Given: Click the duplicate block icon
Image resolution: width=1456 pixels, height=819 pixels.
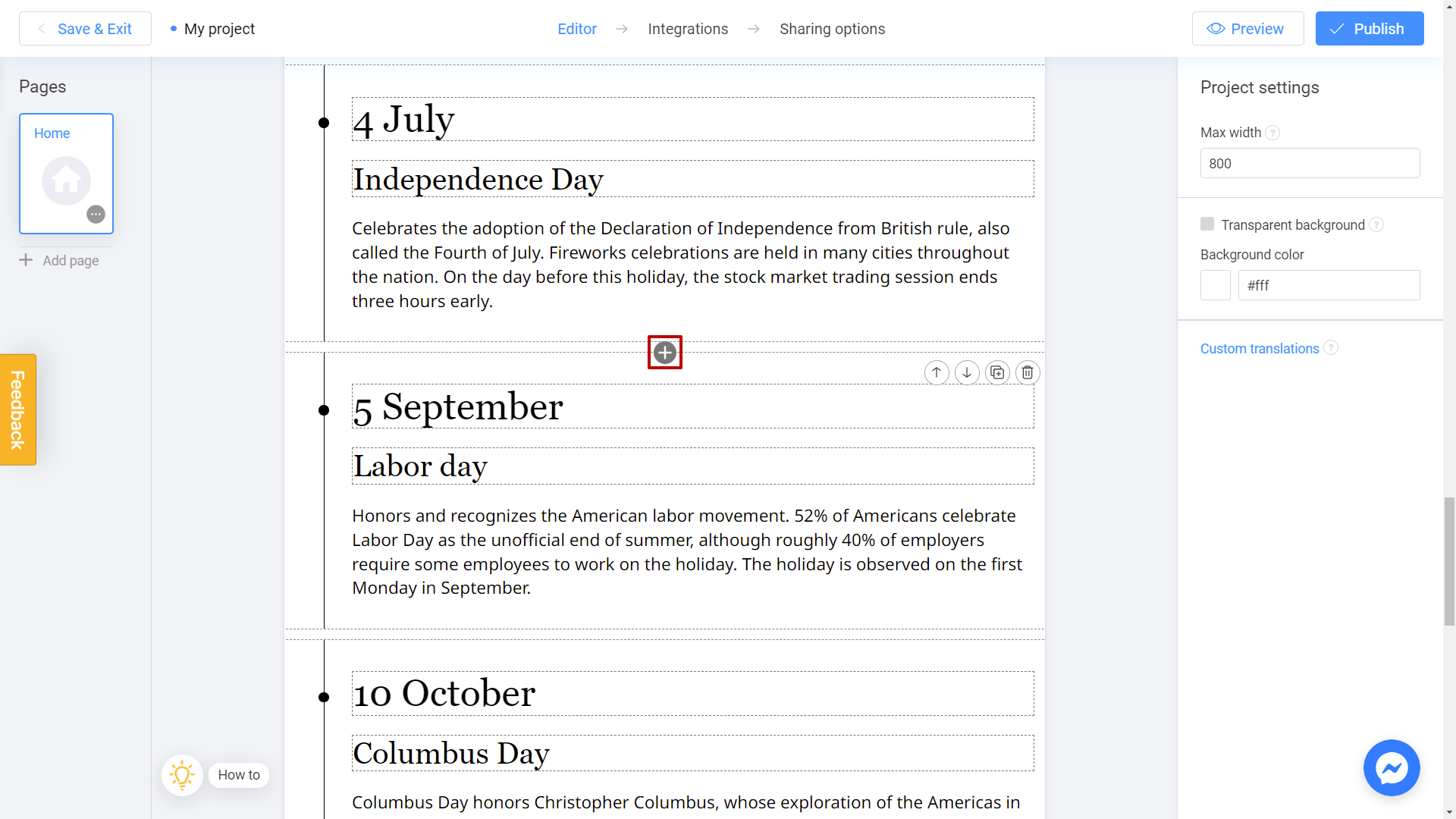Looking at the screenshot, I should [997, 372].
